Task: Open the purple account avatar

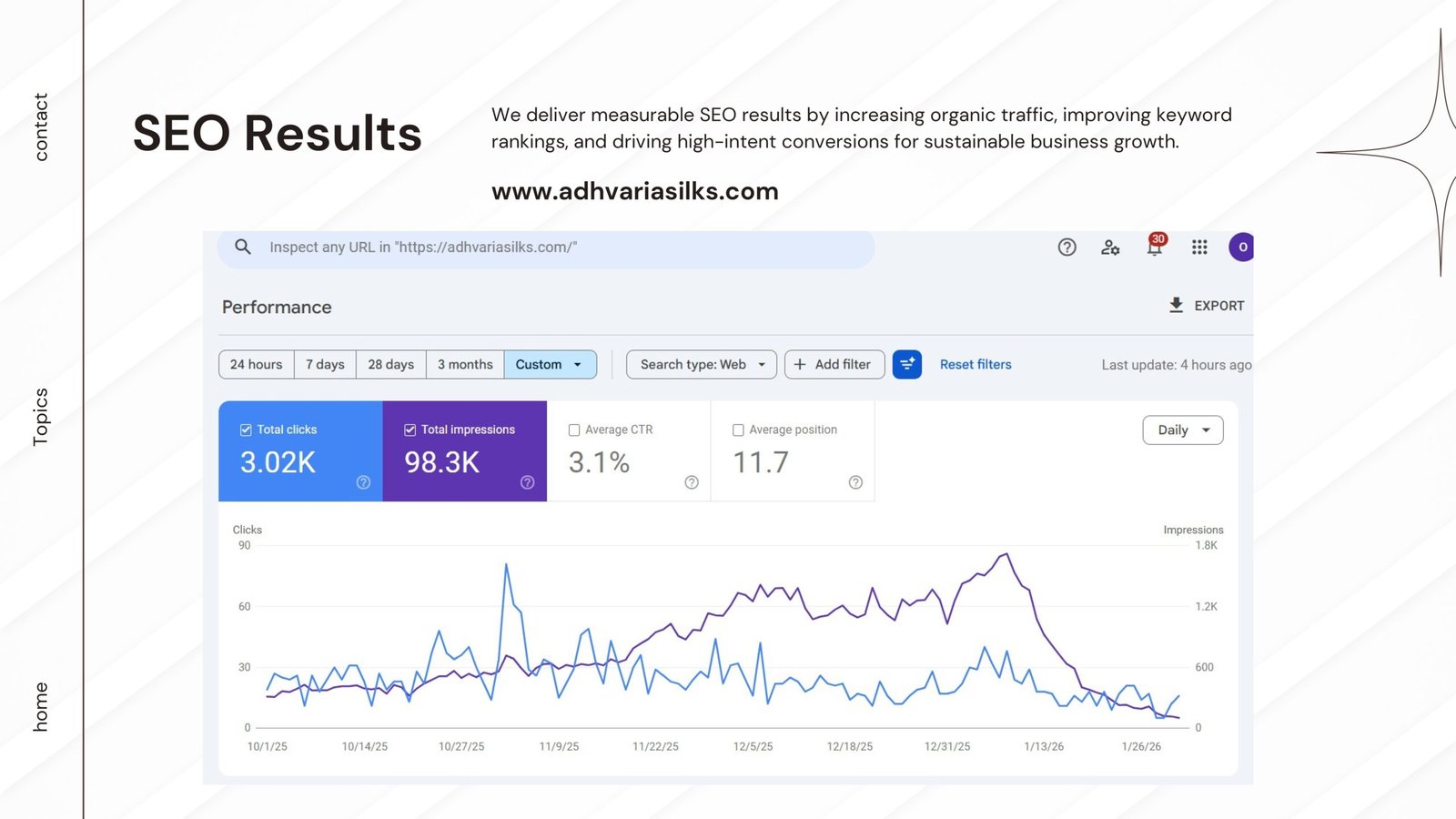Action: click(x=1242, y=248)
